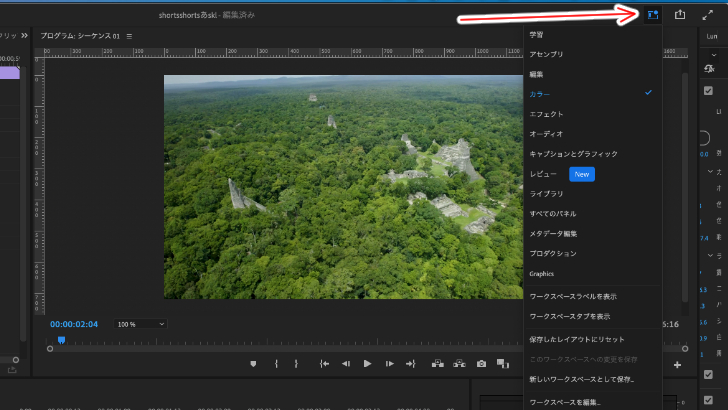728x410 pixels.
Task: Open the Workspaces menu icon
Action: (x=653, y=15)
